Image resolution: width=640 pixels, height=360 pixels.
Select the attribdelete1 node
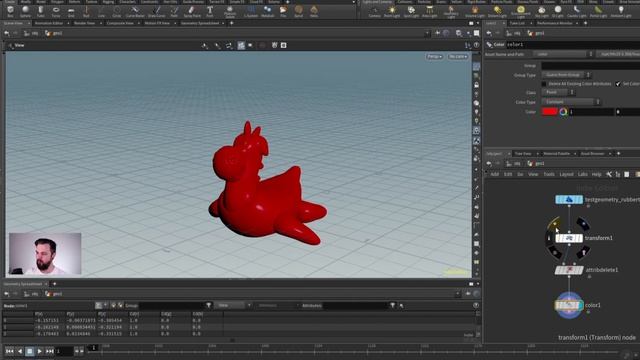pyautogui.click(x=569, y=270)
